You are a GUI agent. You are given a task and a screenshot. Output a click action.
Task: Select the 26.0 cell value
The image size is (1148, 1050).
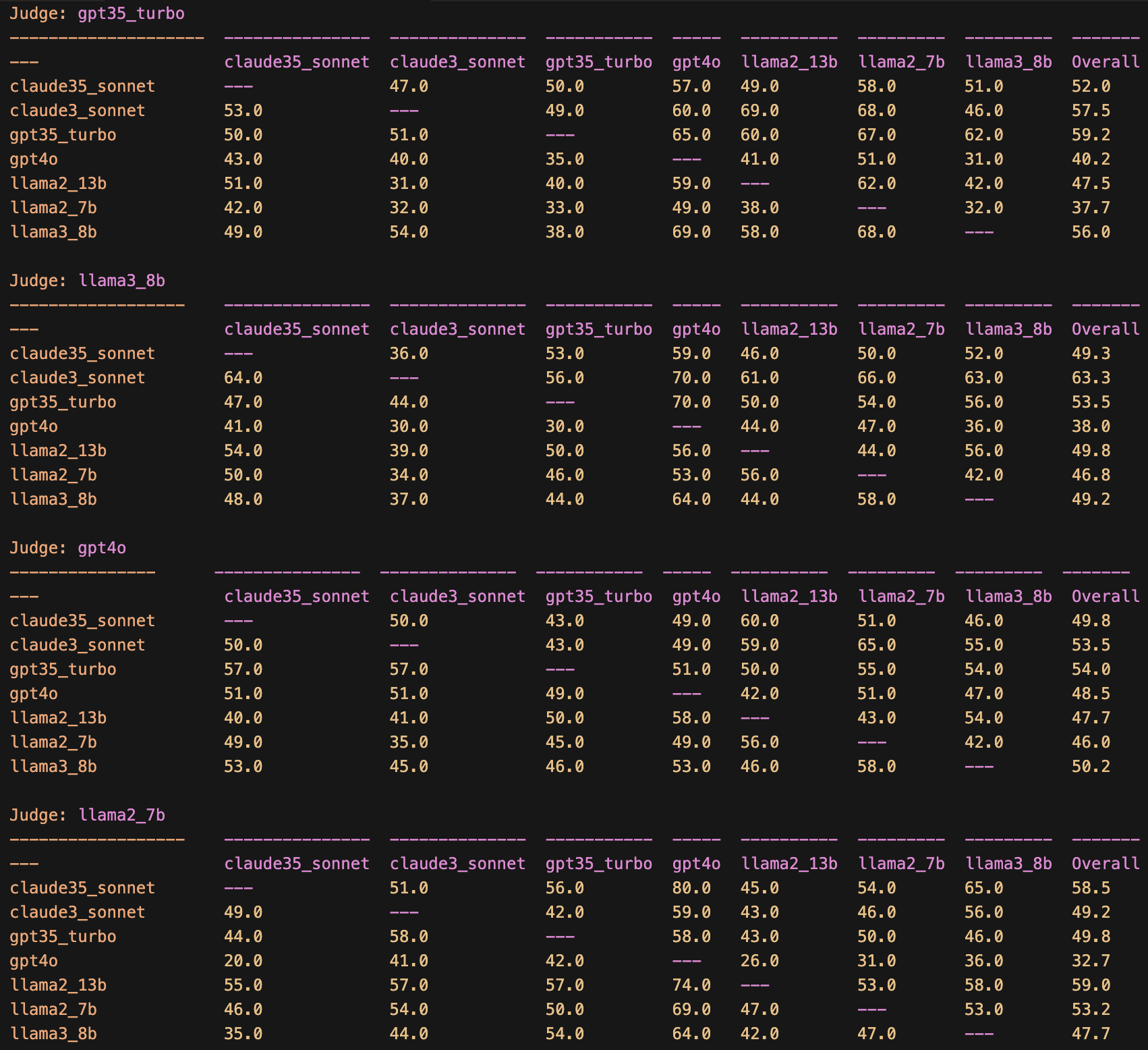[x=759, y=961]
